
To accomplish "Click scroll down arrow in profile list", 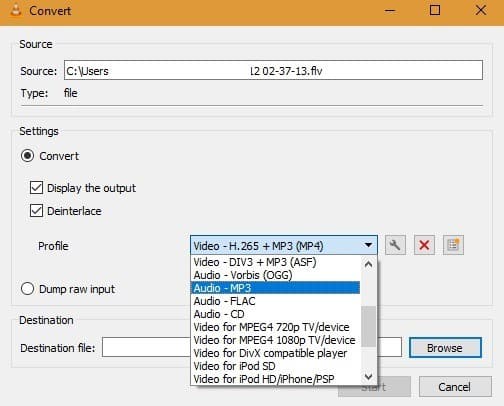I will [x=368, y=377].
